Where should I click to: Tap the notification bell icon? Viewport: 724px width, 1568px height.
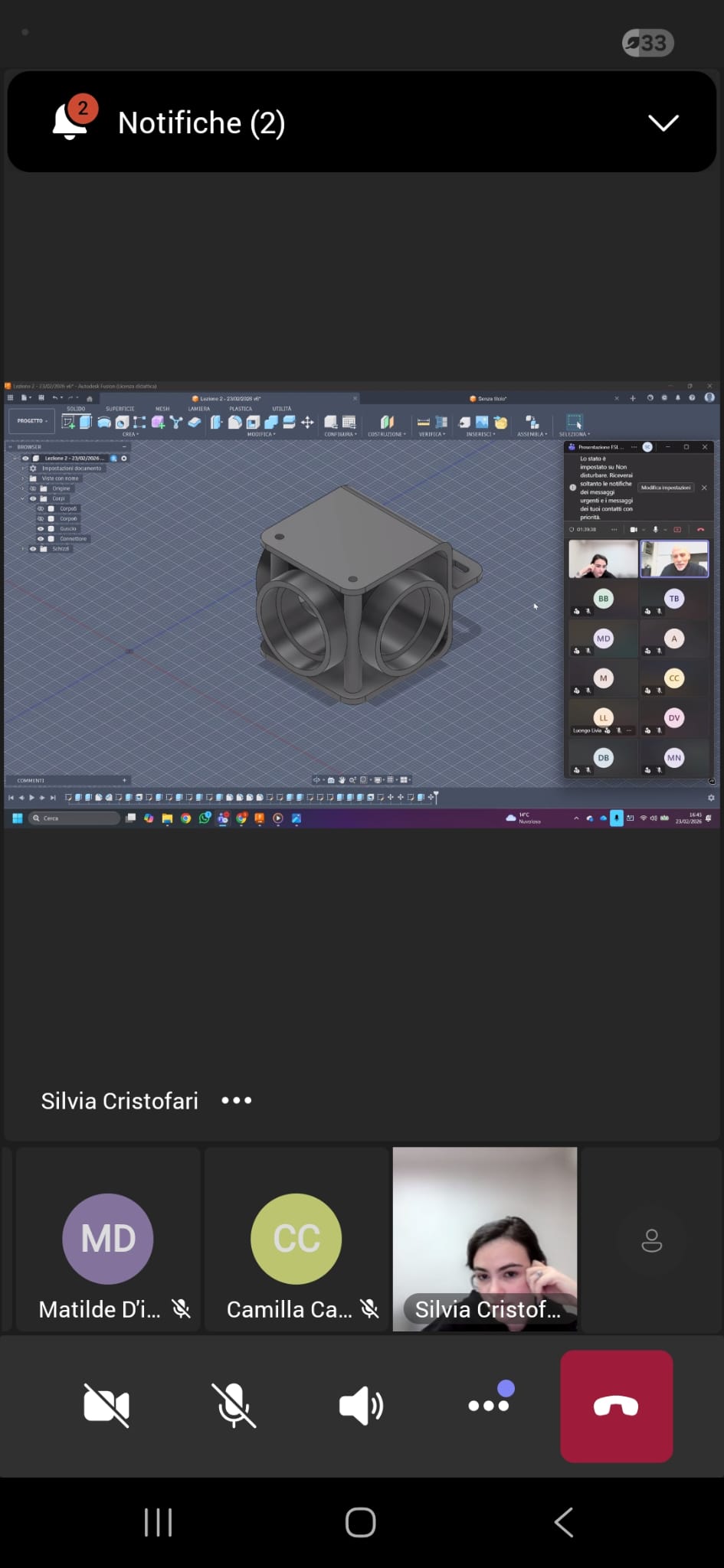point(70,121)
